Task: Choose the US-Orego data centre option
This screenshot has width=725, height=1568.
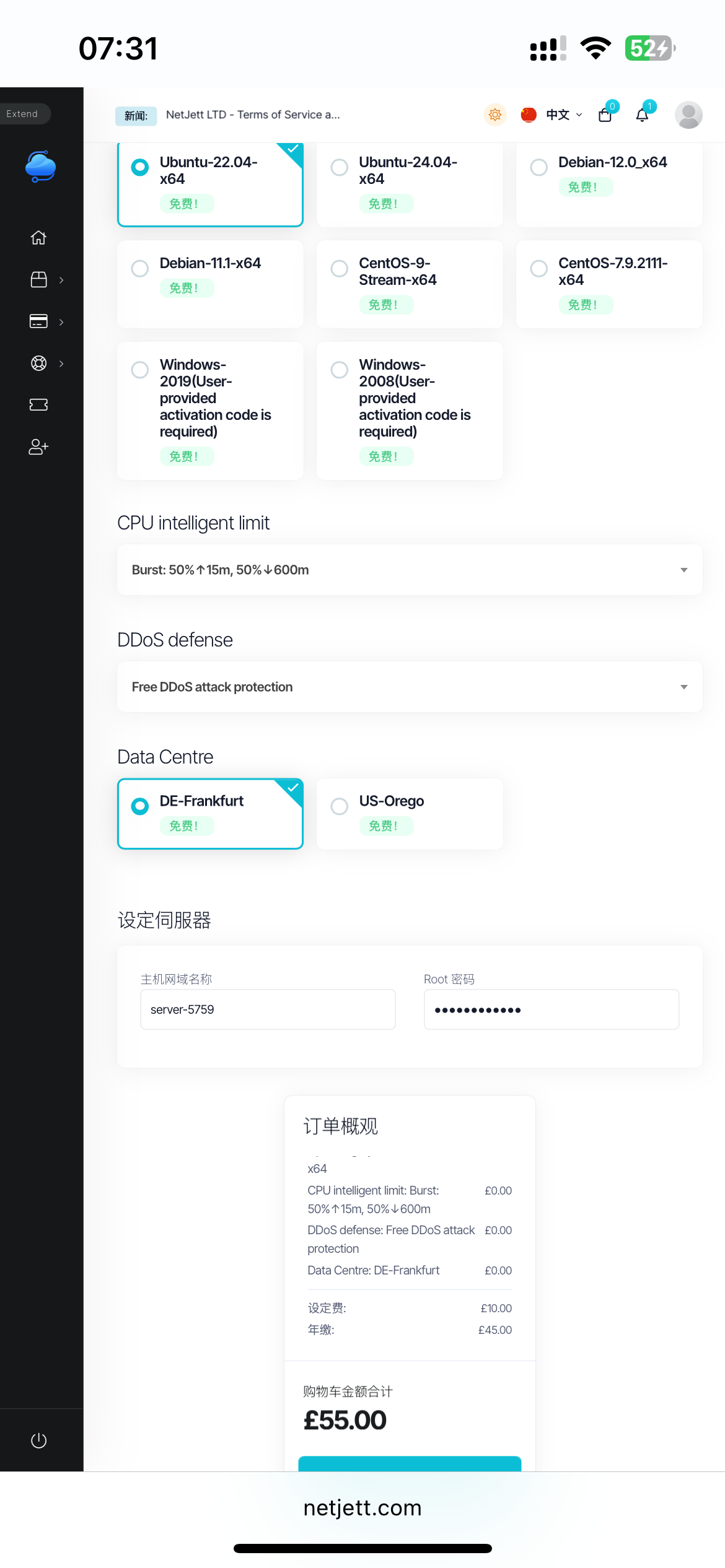Action: 410,814
